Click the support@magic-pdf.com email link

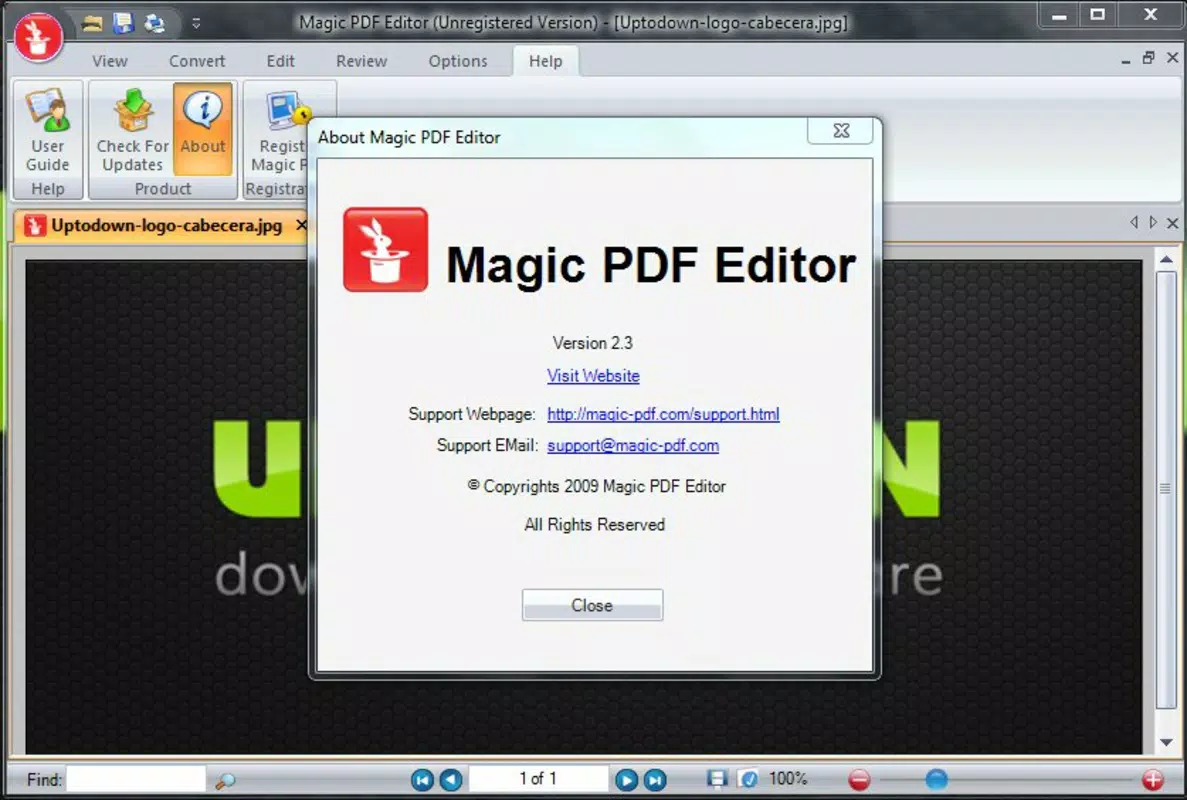click(633, 446)
